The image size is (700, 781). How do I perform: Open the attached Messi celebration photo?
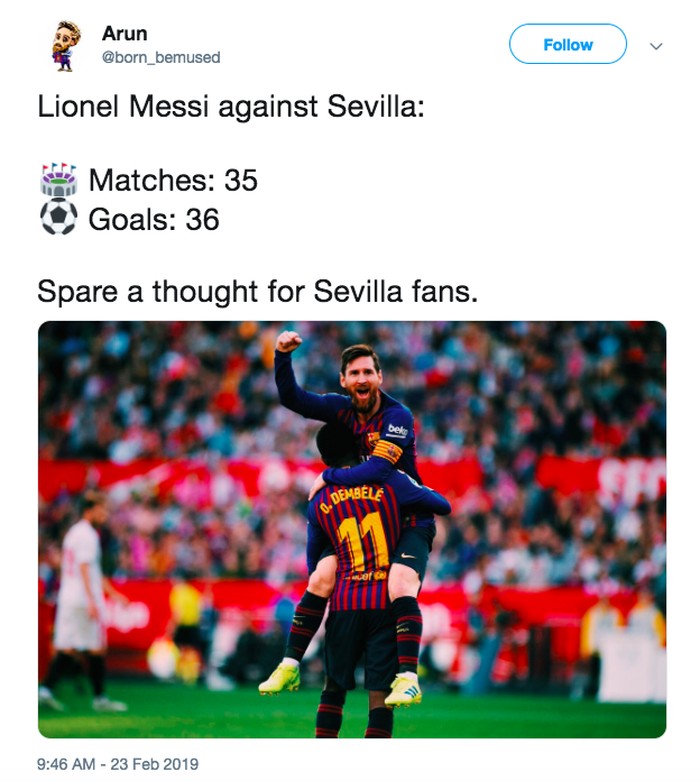pyautogui.click(x=352, y=530)
